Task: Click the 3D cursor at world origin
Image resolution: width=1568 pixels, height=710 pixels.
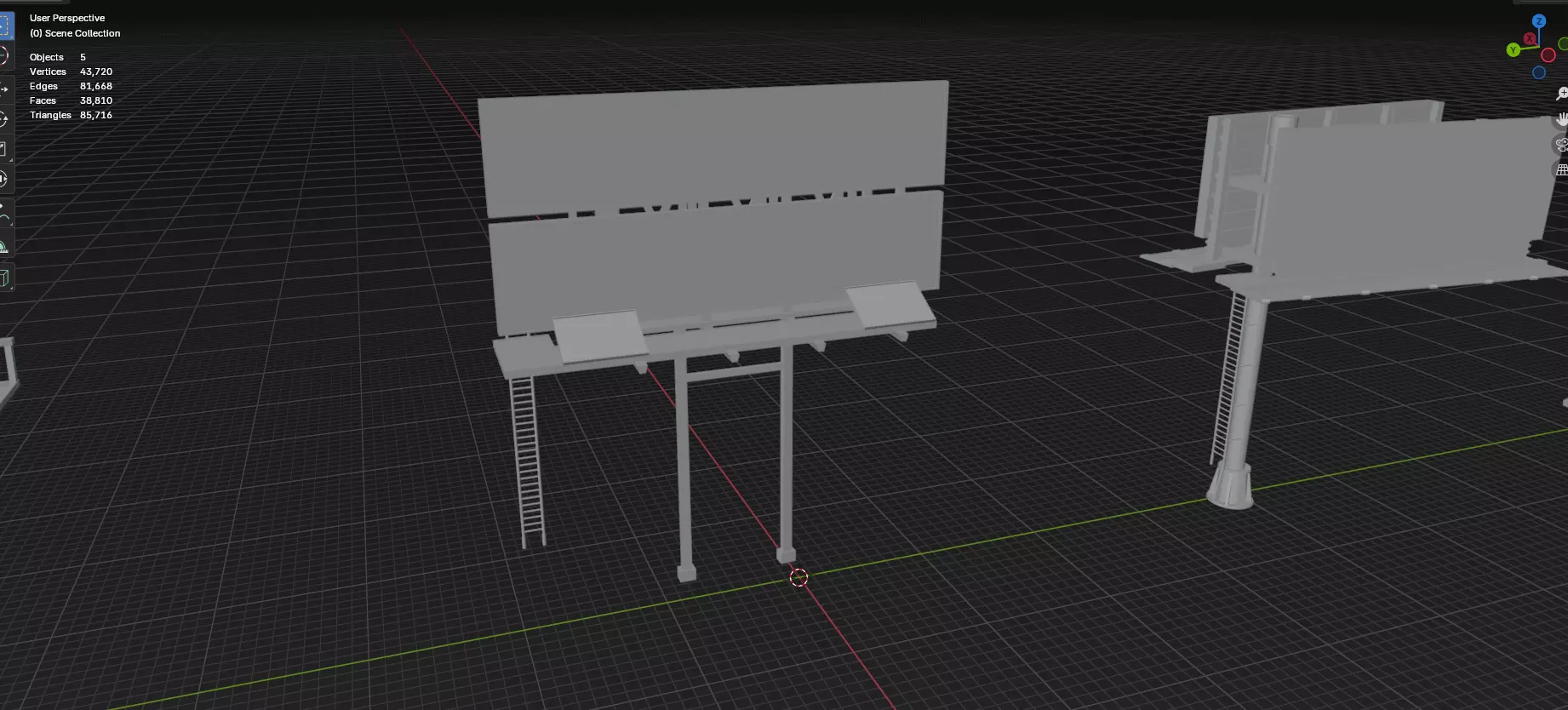Action: 798,578
